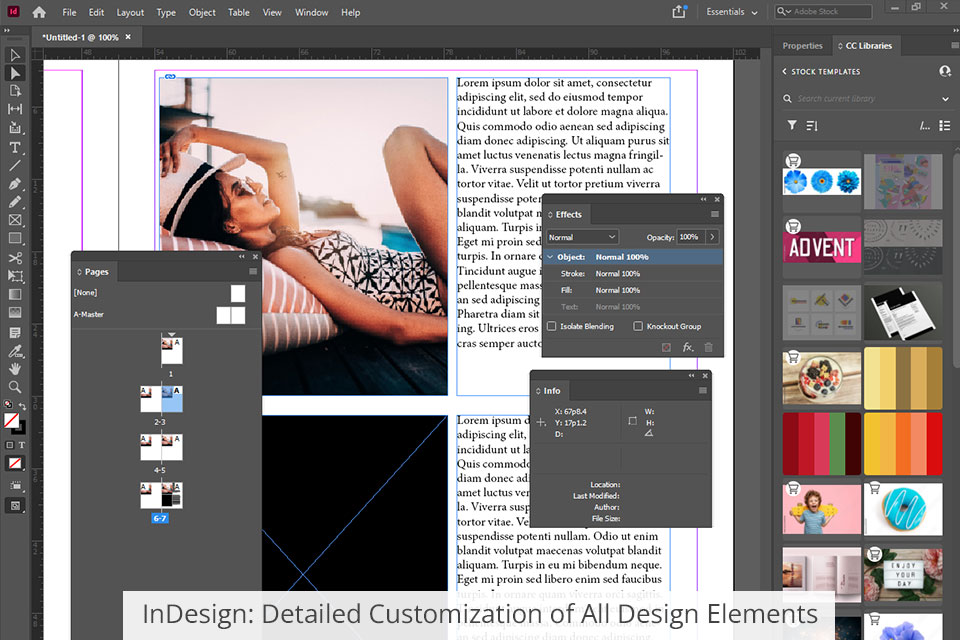Go back via Stock Templates back arrow

(784, 72)
